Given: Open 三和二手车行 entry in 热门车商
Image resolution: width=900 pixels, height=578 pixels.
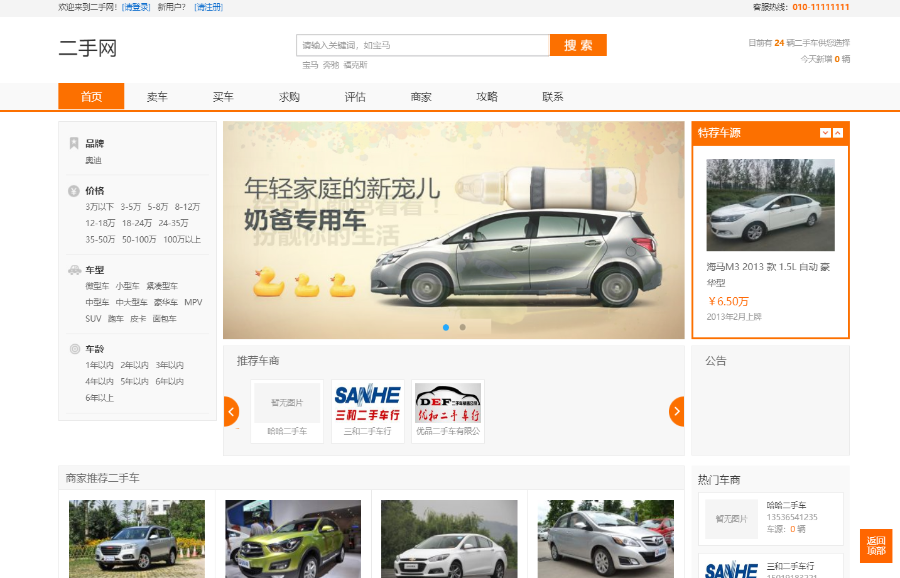Looking at the screenshot, I should tap(770, 567).
